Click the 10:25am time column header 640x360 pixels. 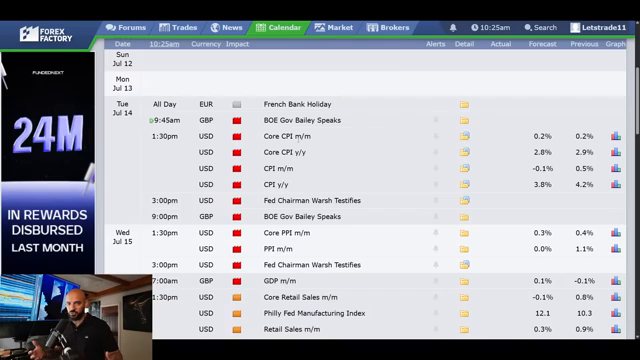(x=164, y=44)
